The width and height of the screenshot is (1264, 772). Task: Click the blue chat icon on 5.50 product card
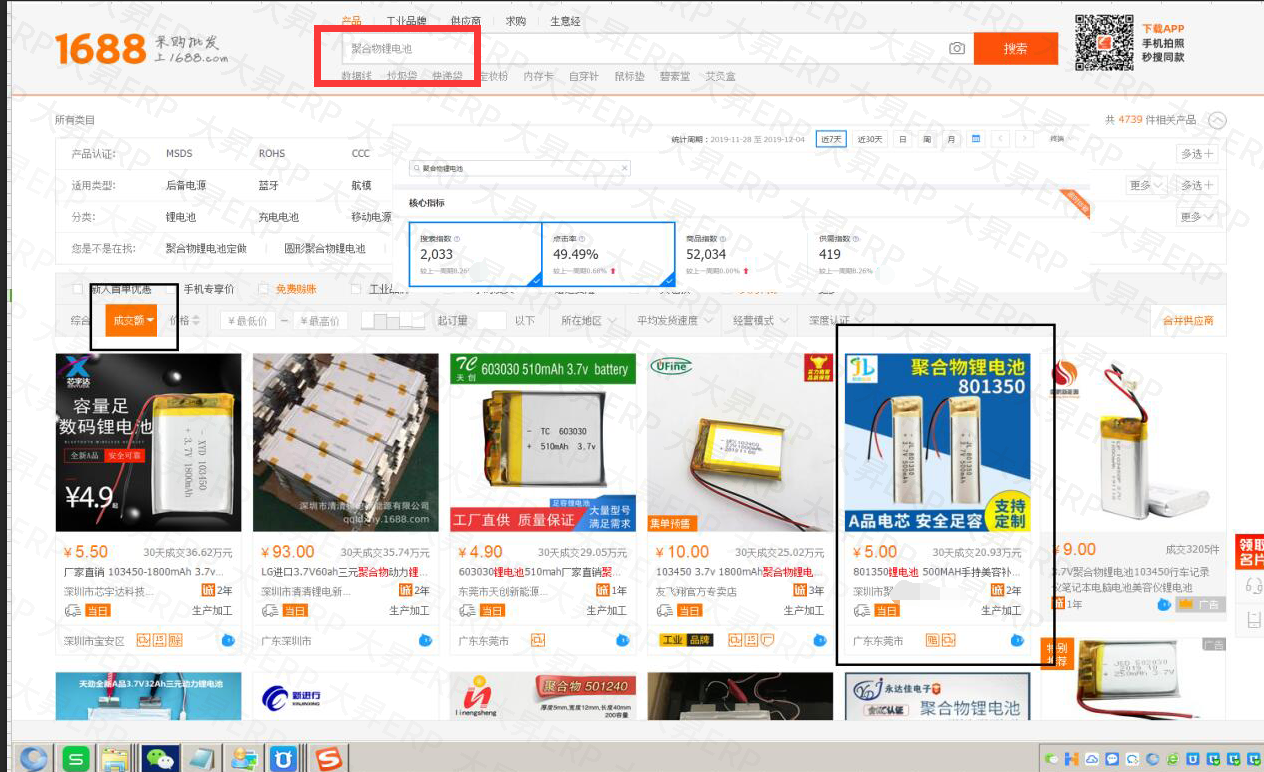[x=227, y=640]
